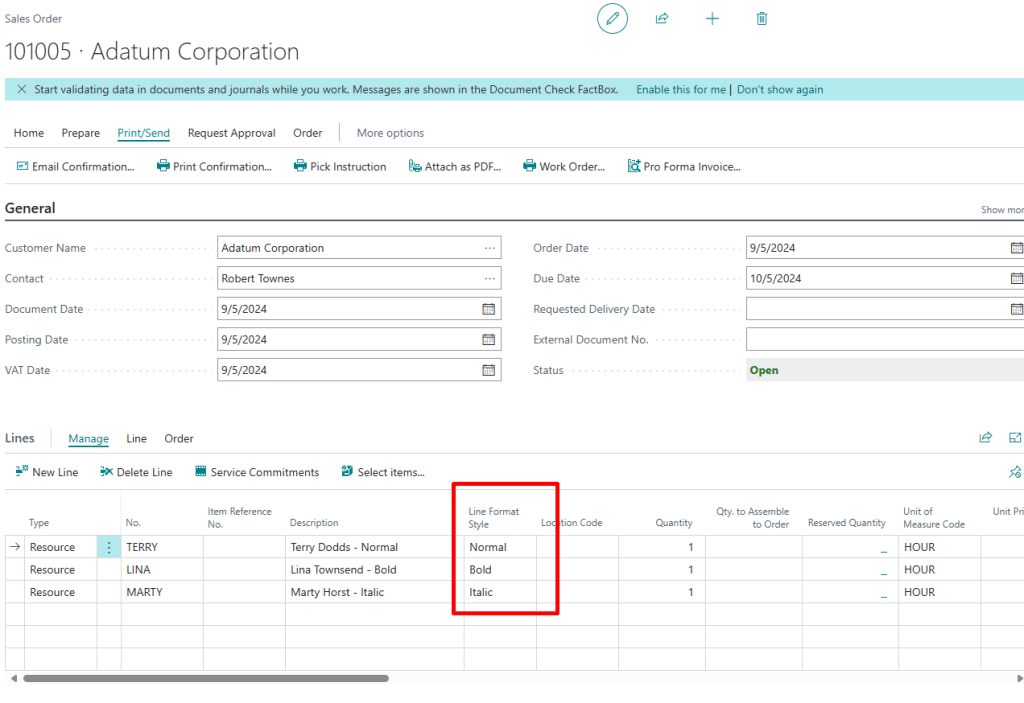Expand More options in the action bar
Image resolution: width=1024 pixels, height=703 pixels.
(x=390, y=133)
